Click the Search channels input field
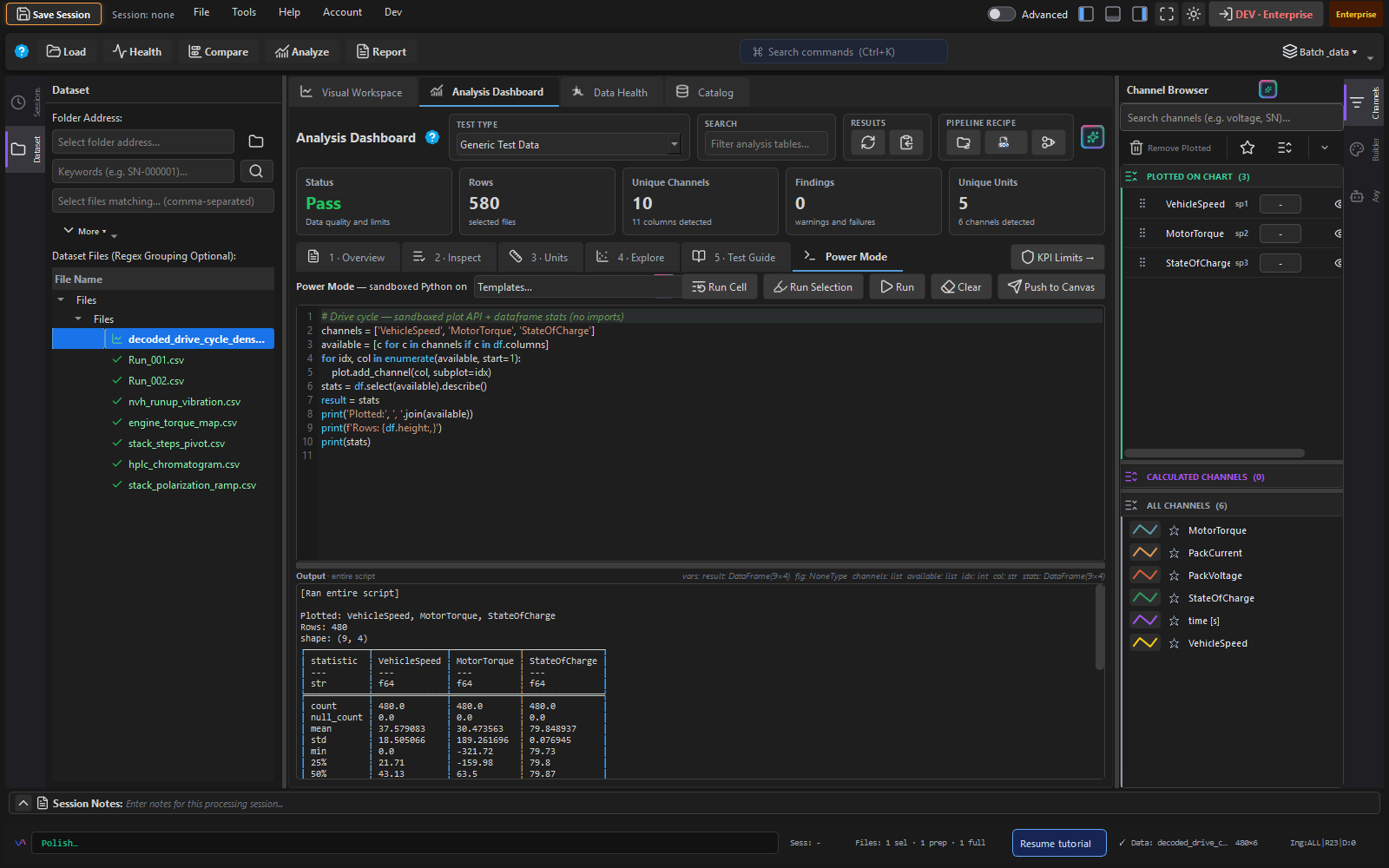This screenshot has height=868, width=1389. point(1231,117)
